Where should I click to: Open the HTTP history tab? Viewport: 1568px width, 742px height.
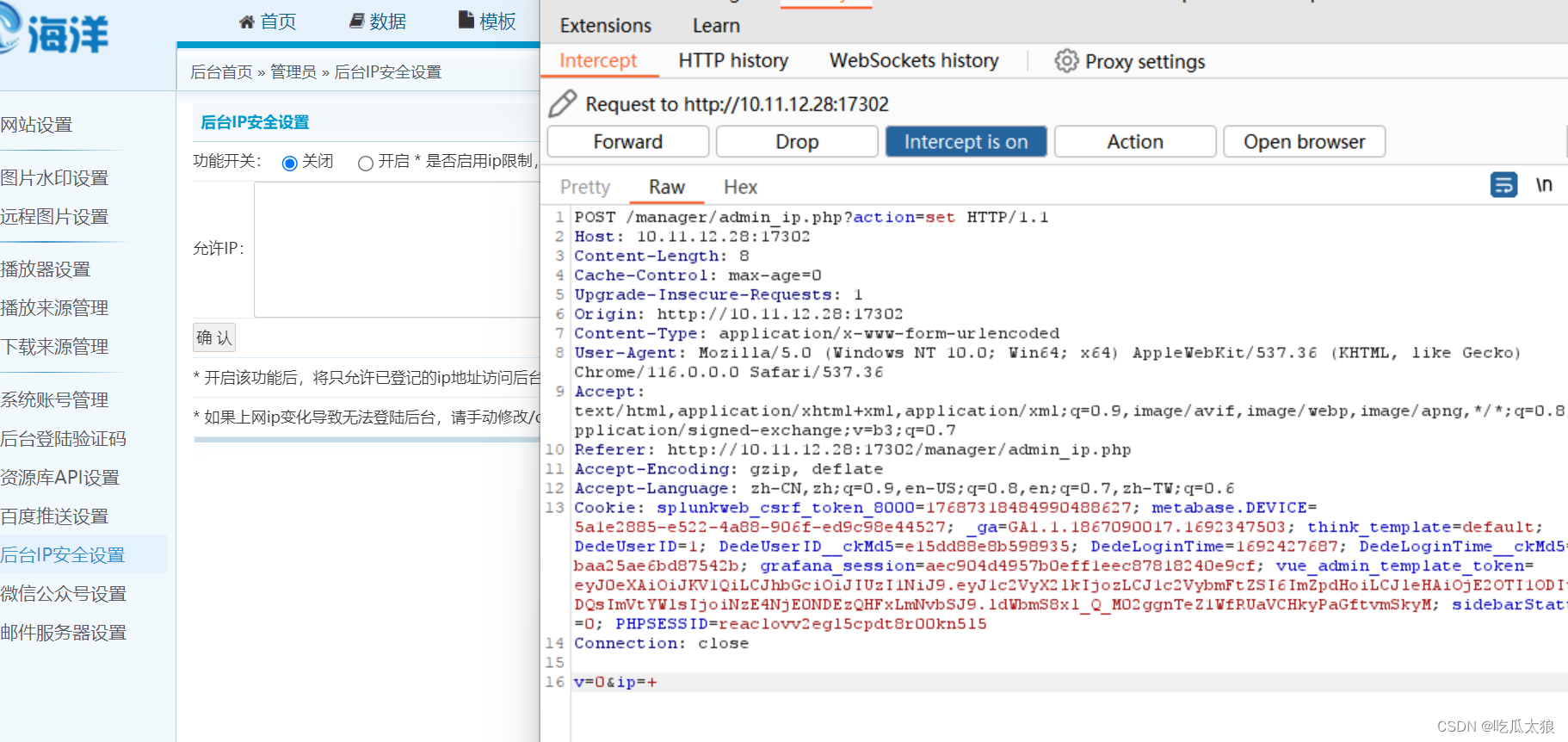point(733,61)
